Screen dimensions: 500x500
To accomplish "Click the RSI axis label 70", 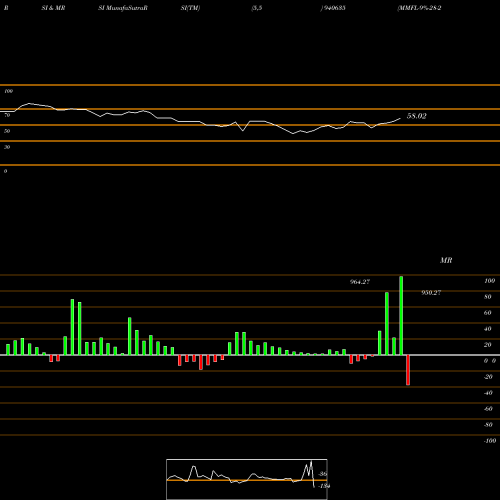I will [7, 115].
